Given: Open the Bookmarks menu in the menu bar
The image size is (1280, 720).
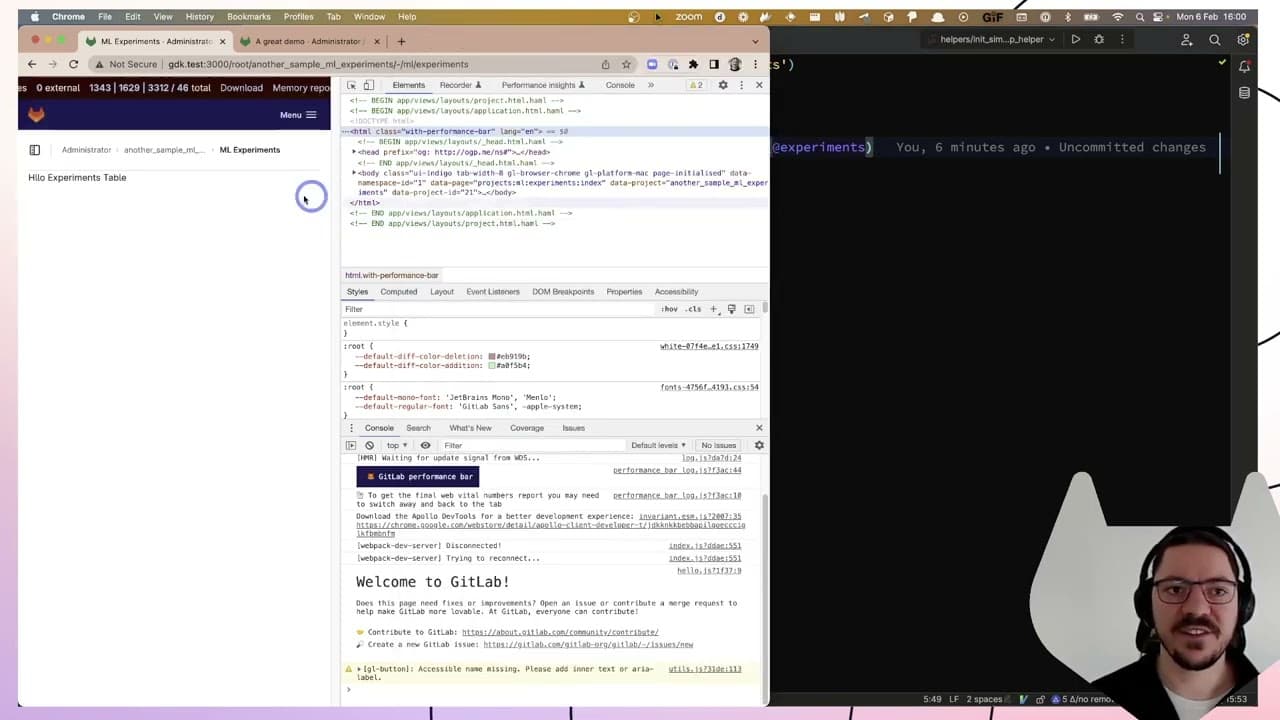Looking at the screenshot, I should (x=249, y=16).
